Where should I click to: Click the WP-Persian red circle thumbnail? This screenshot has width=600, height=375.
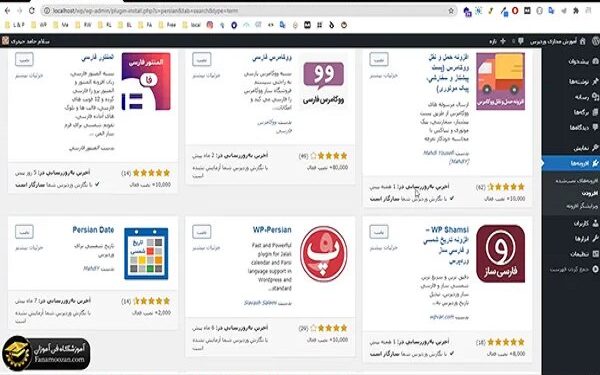click(x=323, y=254)
